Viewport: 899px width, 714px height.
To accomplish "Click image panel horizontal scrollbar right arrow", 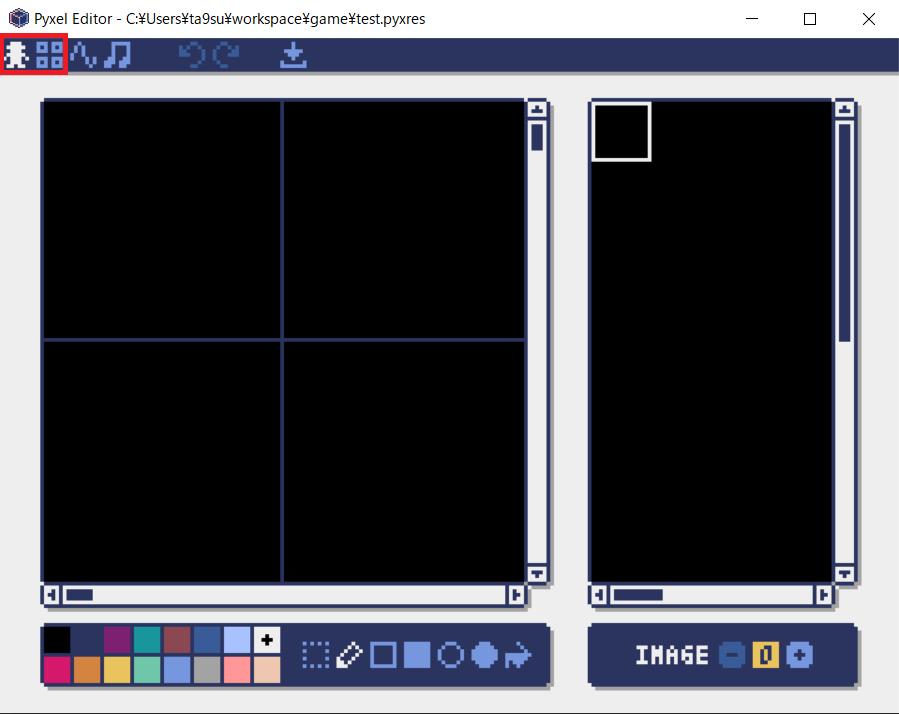I will pos(823,595).
